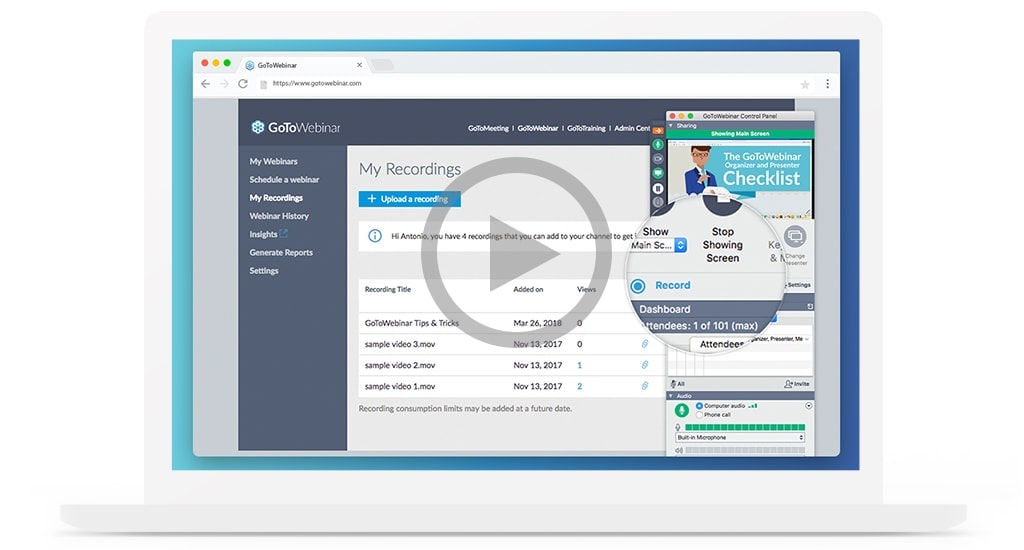Click the Dashboard section header
The height and width of the screenshot is (550, 1024).
click(x=665, y=309)
